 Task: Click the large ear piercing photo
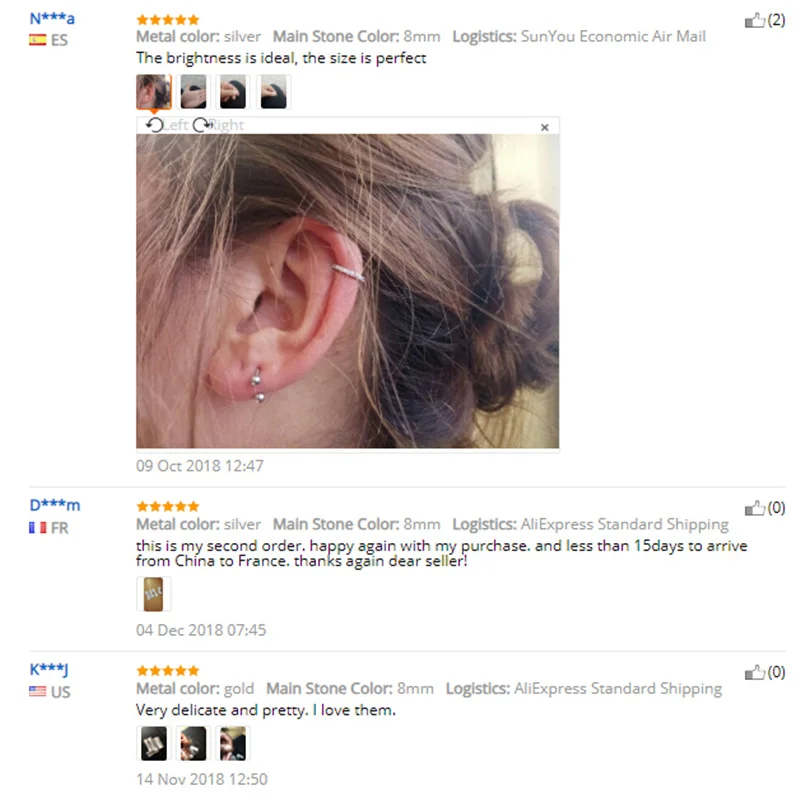pyautogui.click(x=347, y=291)
